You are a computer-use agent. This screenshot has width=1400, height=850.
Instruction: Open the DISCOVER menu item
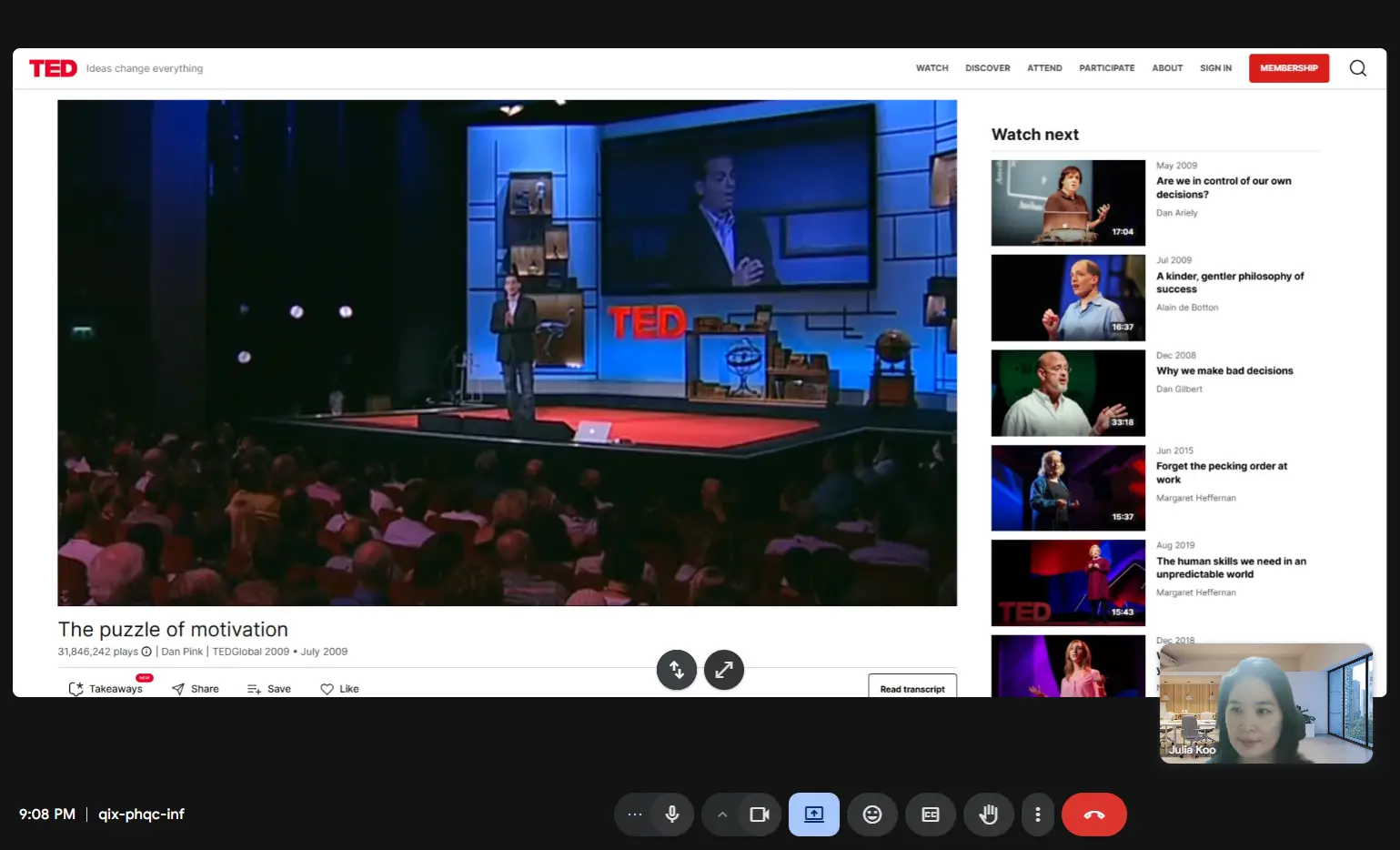pyautogui.click(x=988, y=68)
